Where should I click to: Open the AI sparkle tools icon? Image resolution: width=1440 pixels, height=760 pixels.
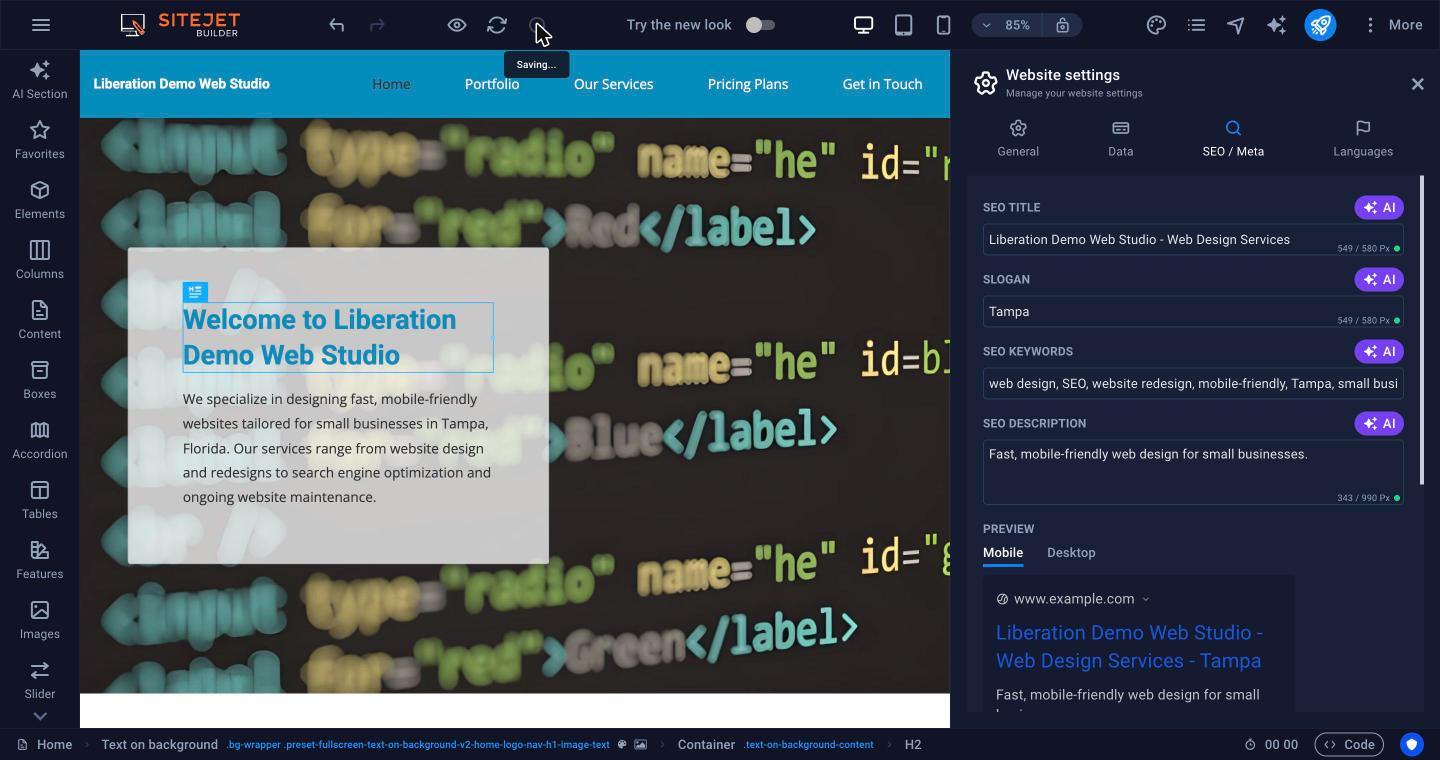pos(1276,25)
